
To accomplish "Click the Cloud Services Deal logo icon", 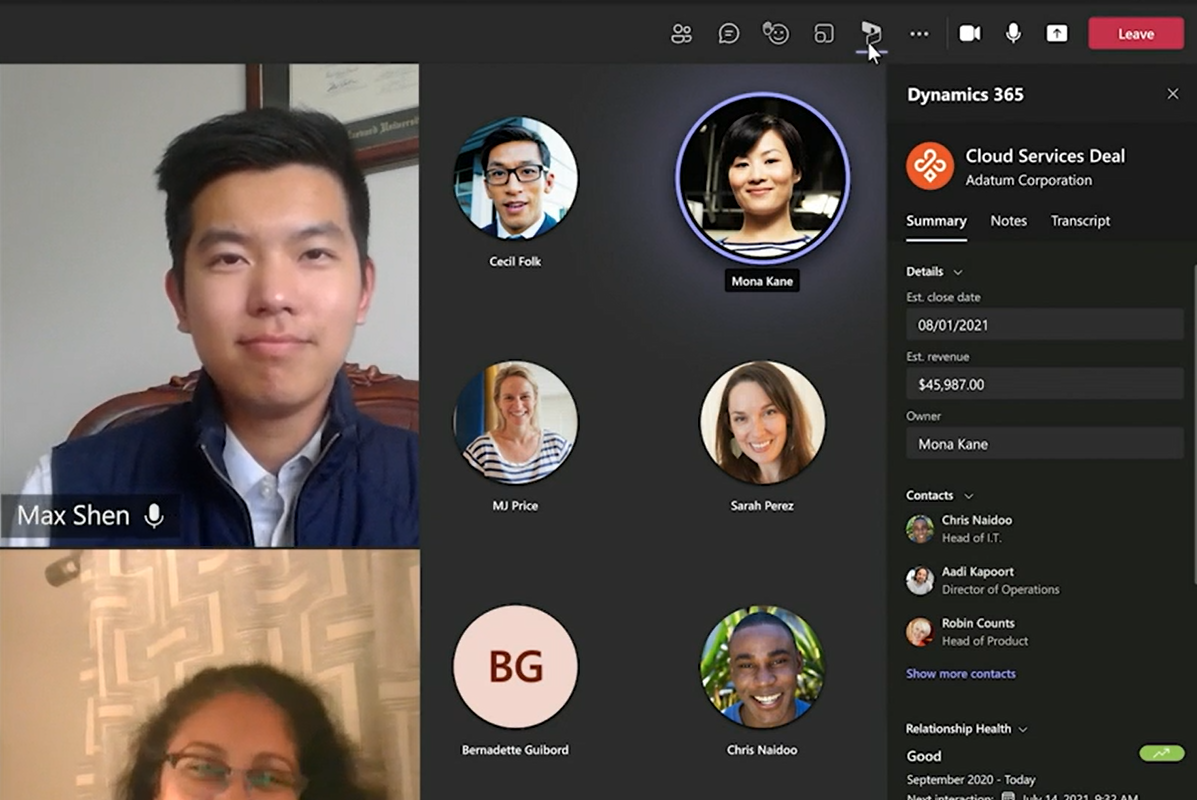I will pyautogui.click(x=930, y=166).
